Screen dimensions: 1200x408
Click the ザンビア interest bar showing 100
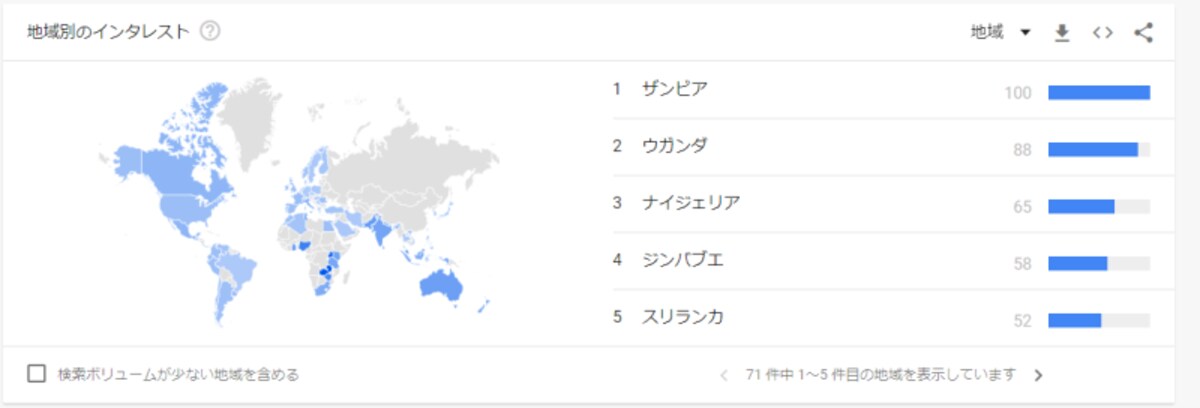click(x=1099, y=93)
